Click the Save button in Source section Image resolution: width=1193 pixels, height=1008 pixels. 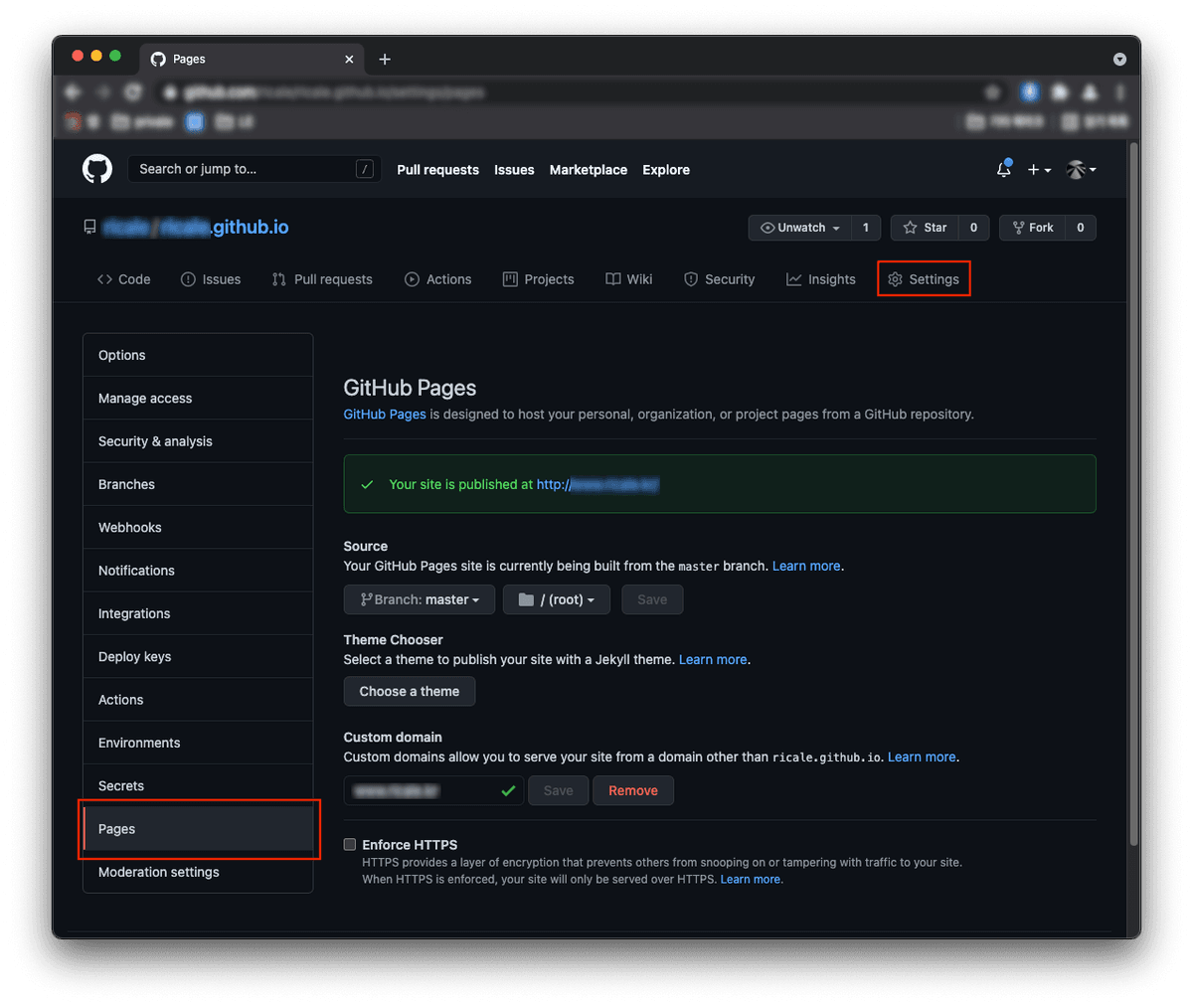point(652,599)
